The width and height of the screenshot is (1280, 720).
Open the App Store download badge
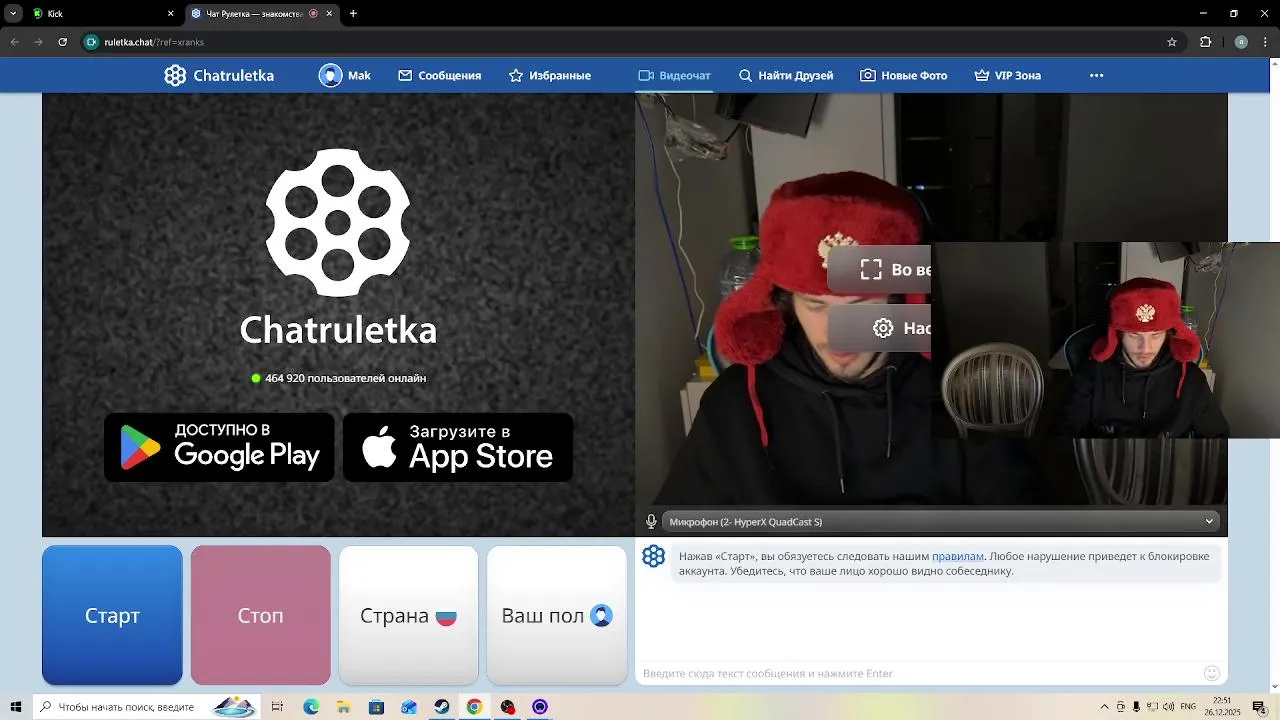(x=458, y=447)
